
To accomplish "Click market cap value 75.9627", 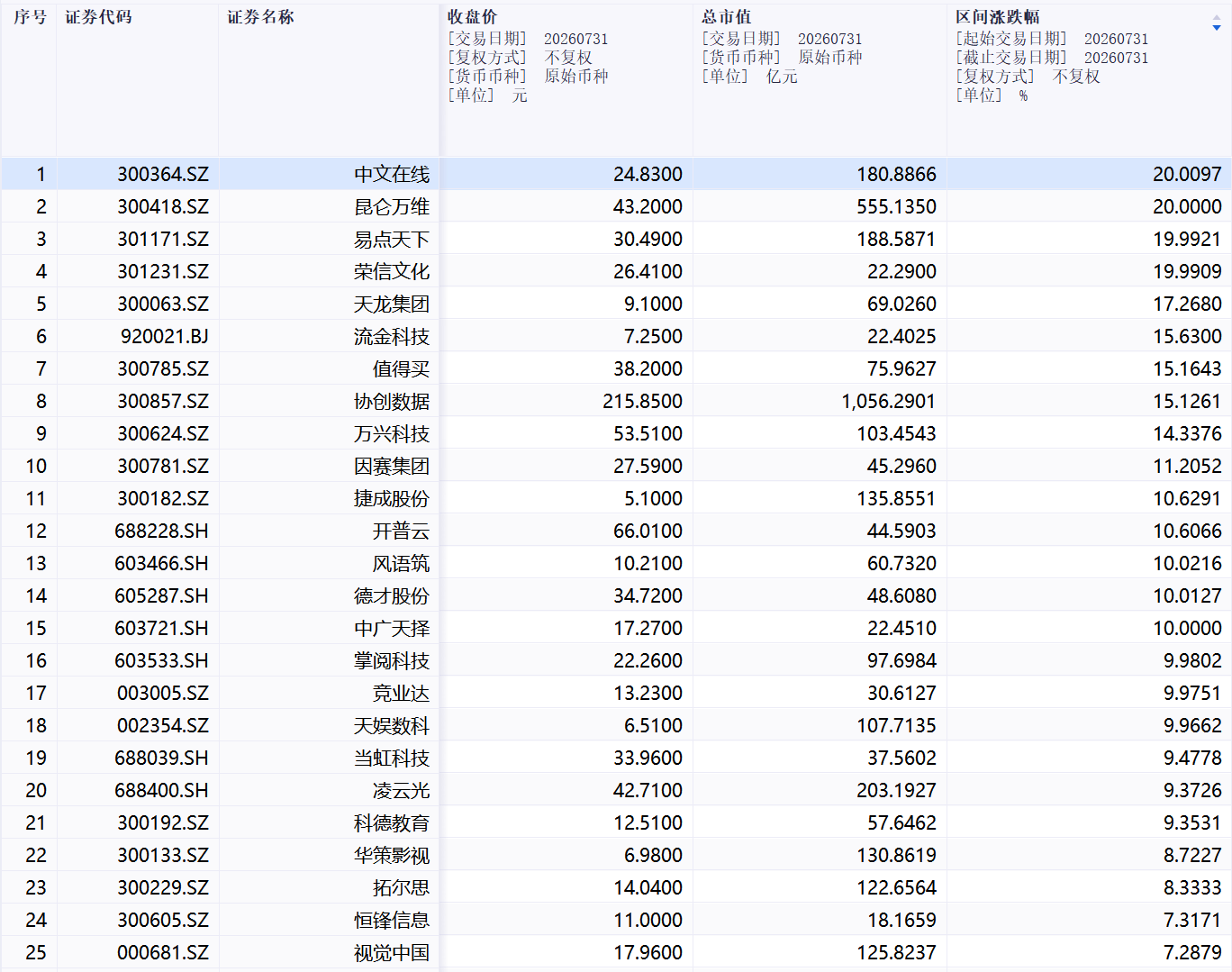I will coord(902,368).
